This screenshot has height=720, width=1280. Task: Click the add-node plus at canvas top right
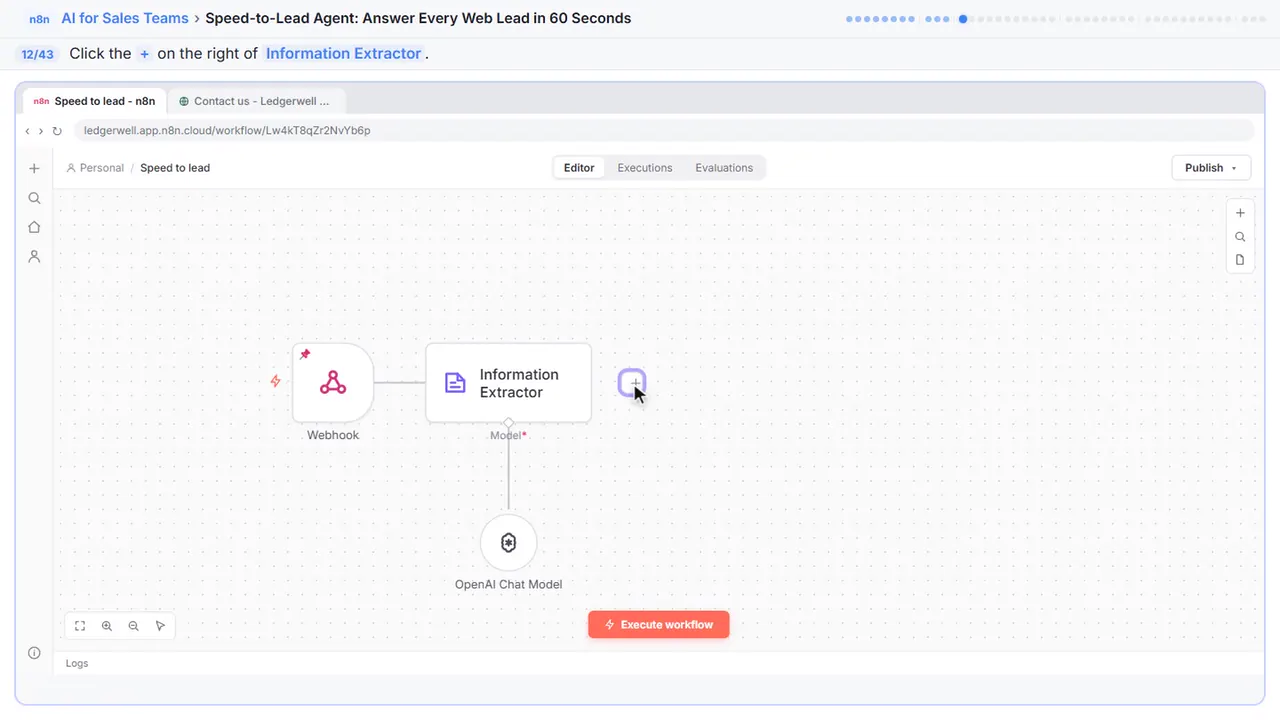point(1240,213)
